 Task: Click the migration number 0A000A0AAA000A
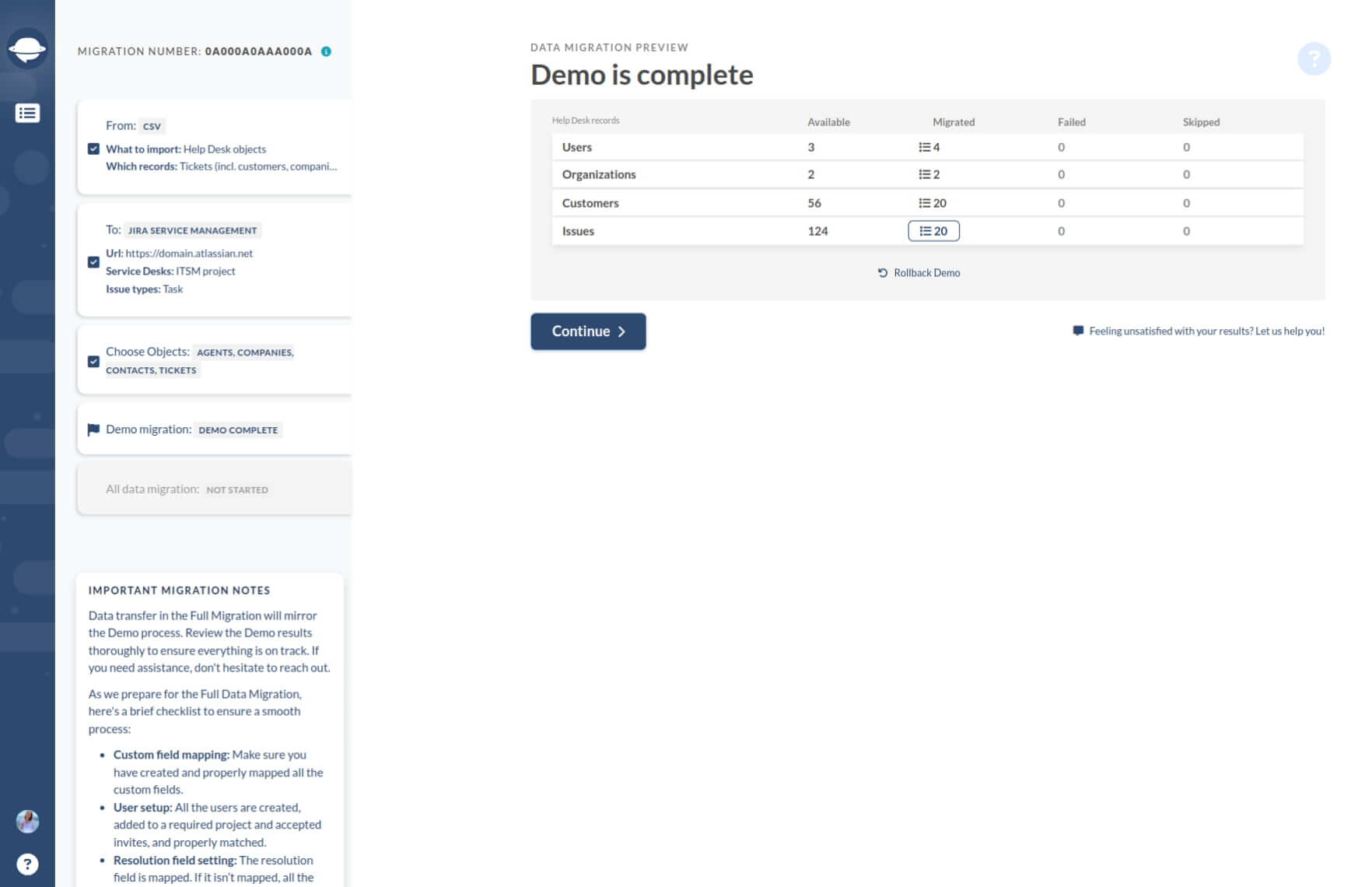tap(258, 51)
